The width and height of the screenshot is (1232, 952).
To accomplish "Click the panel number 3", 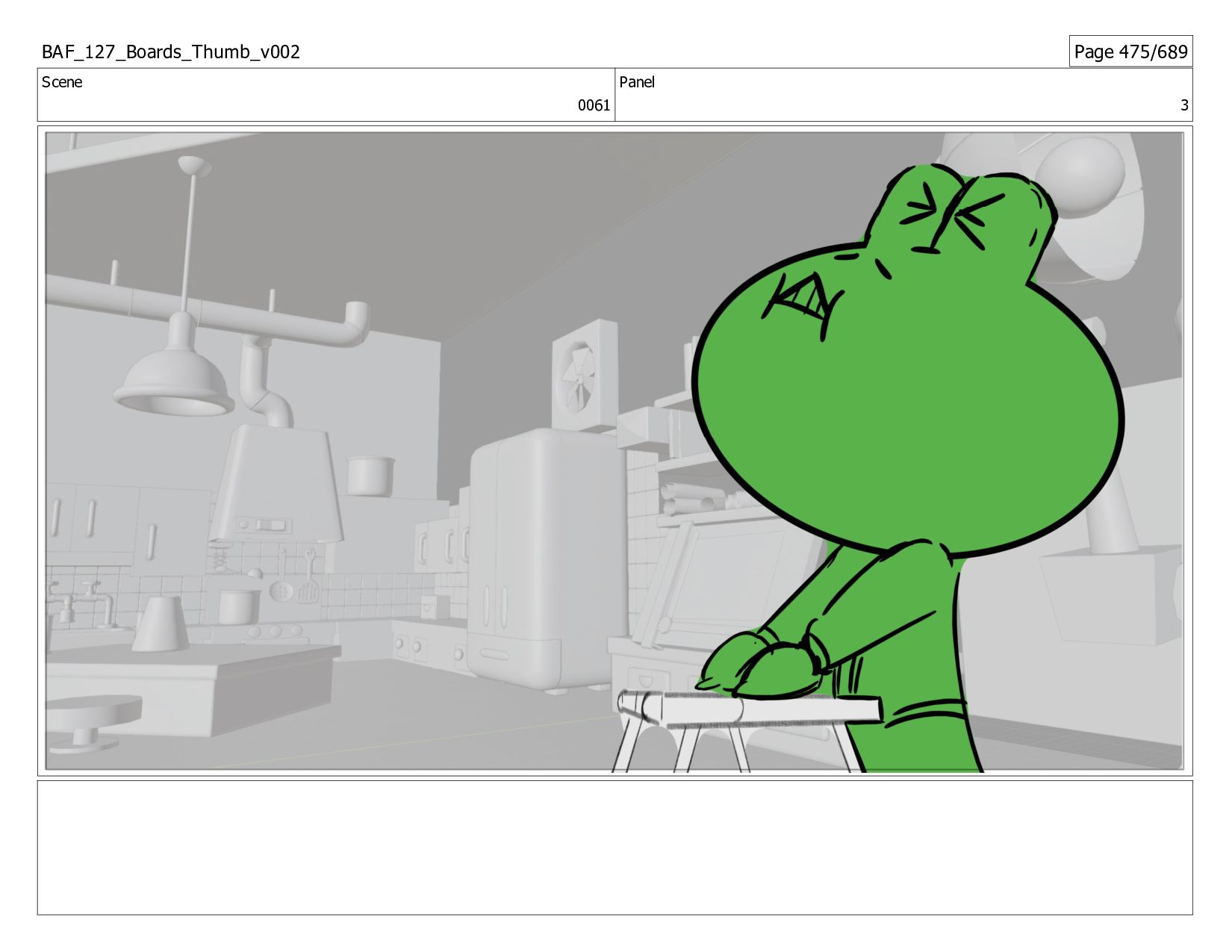I will (x=1183, y=105).
